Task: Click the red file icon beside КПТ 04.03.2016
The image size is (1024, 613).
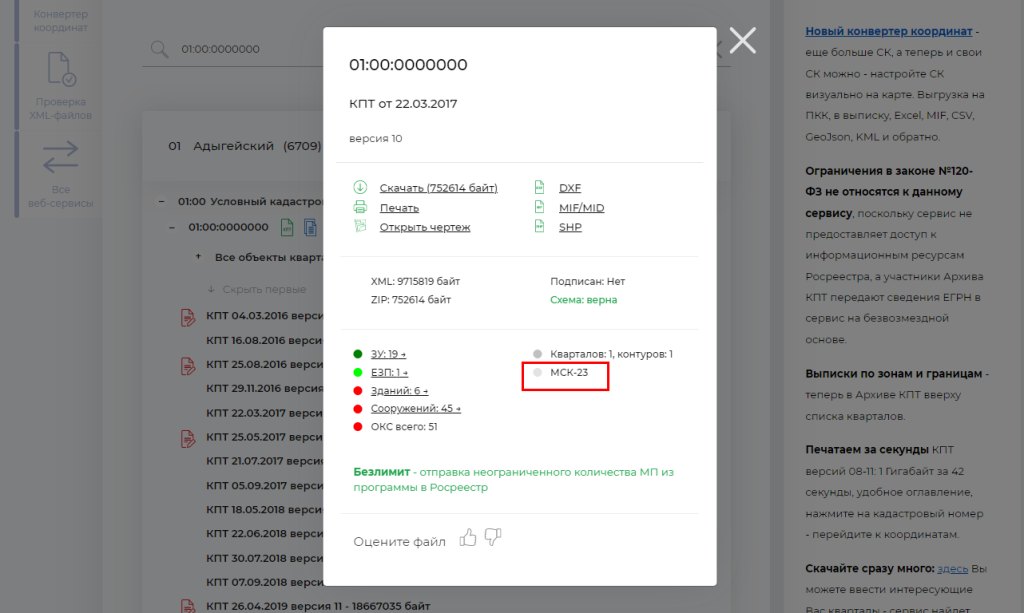Action: tap(186, 317)
